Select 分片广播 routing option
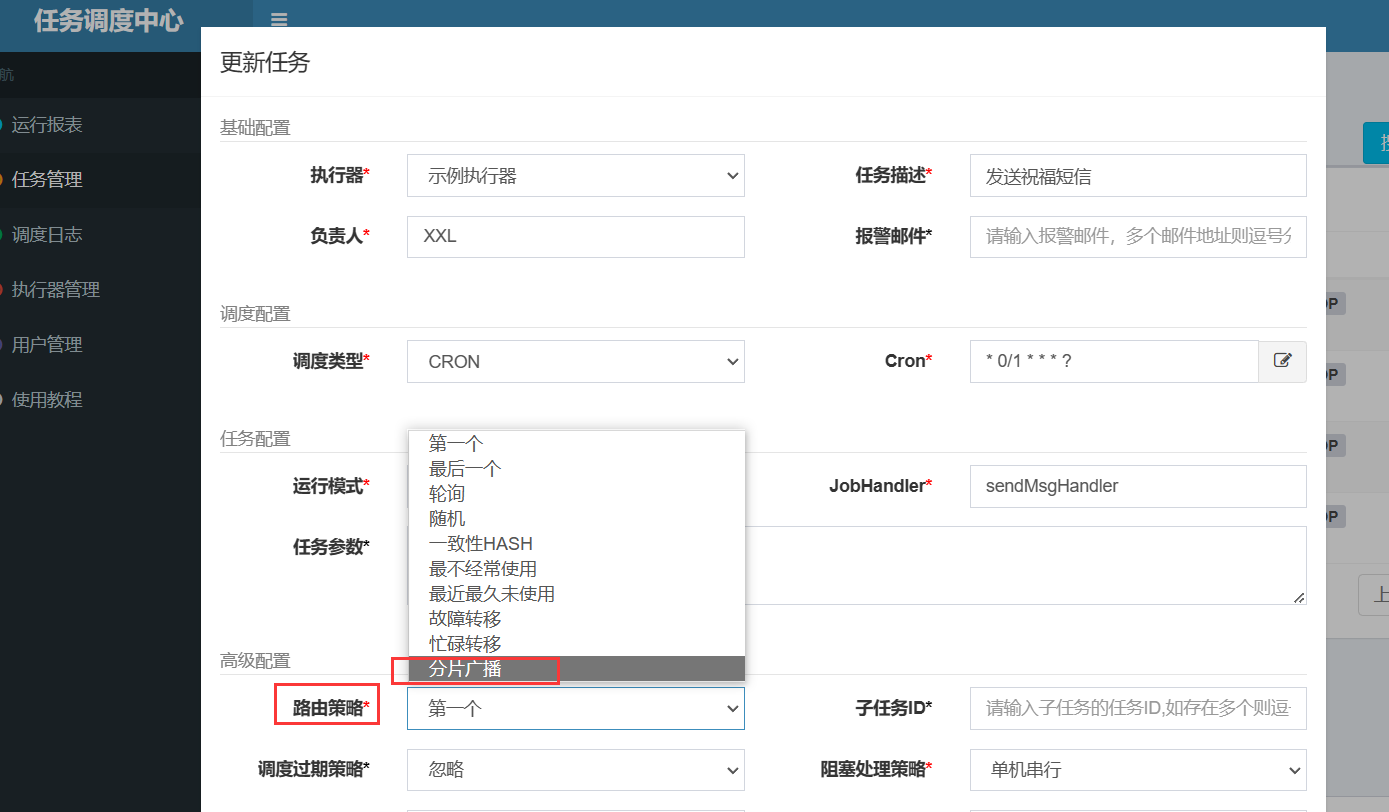1389x812 pixels. coord(576,669)
